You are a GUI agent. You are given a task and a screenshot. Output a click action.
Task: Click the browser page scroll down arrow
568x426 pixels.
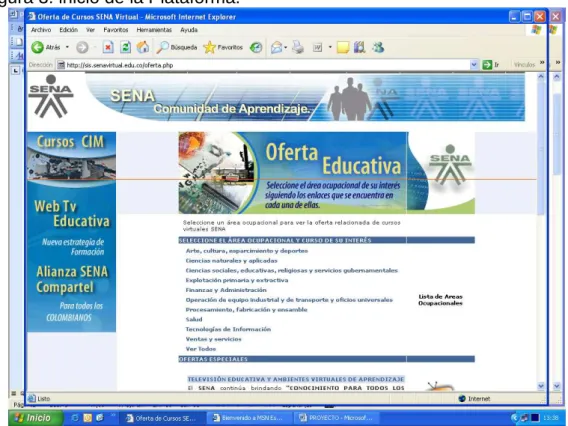click(541, 386)
